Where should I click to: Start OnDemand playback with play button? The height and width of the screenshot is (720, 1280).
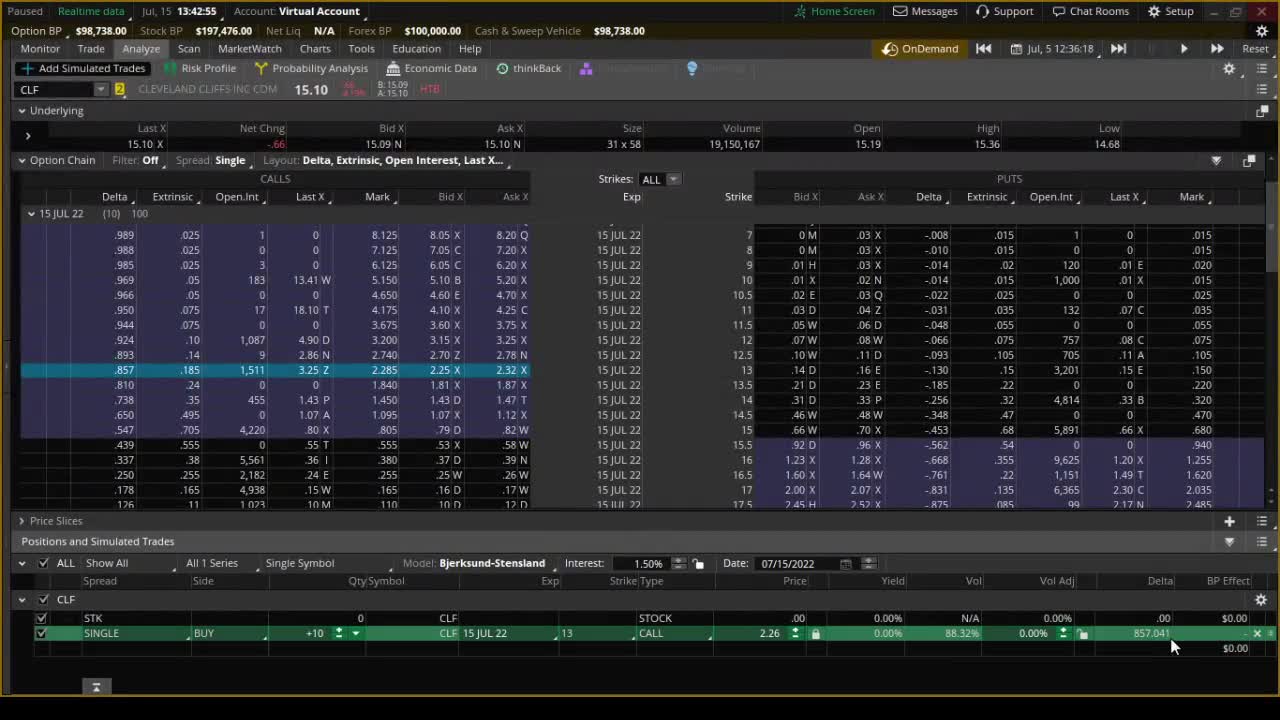tap(1184, 49)
